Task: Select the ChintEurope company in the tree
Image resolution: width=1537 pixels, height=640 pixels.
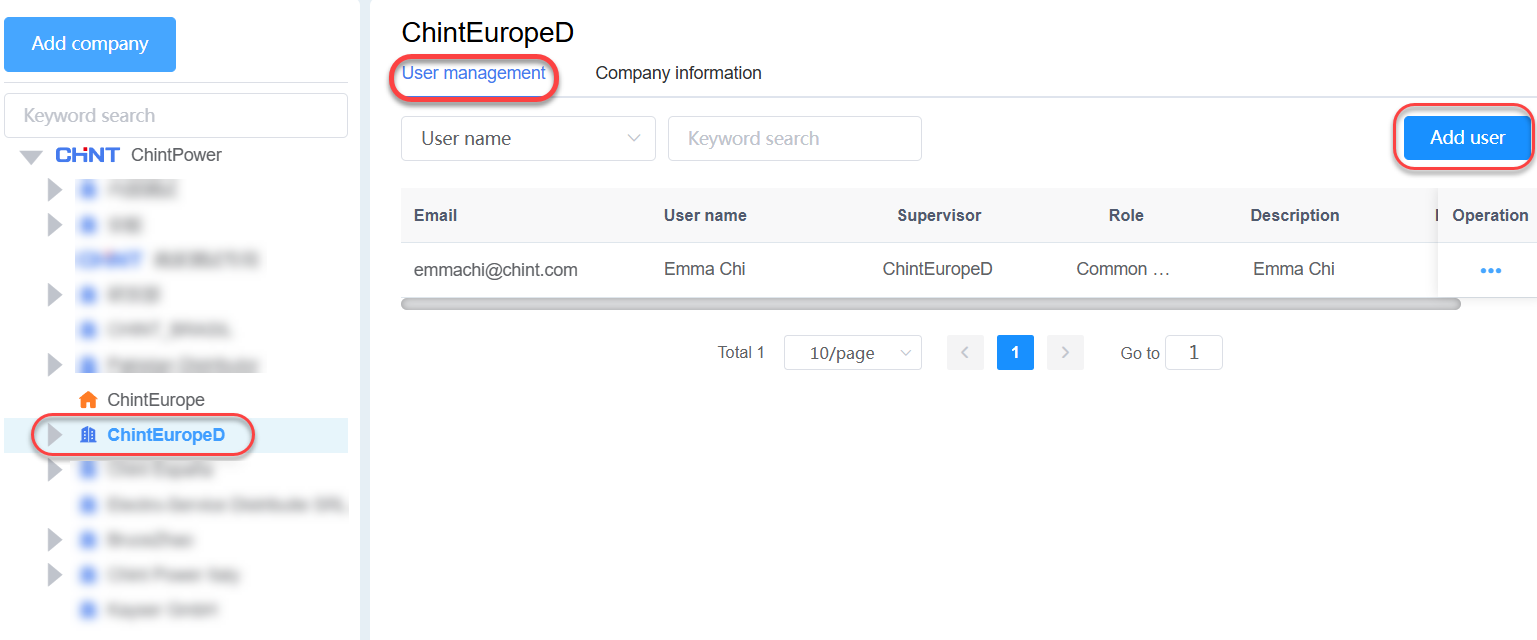Action: [156, 400]
